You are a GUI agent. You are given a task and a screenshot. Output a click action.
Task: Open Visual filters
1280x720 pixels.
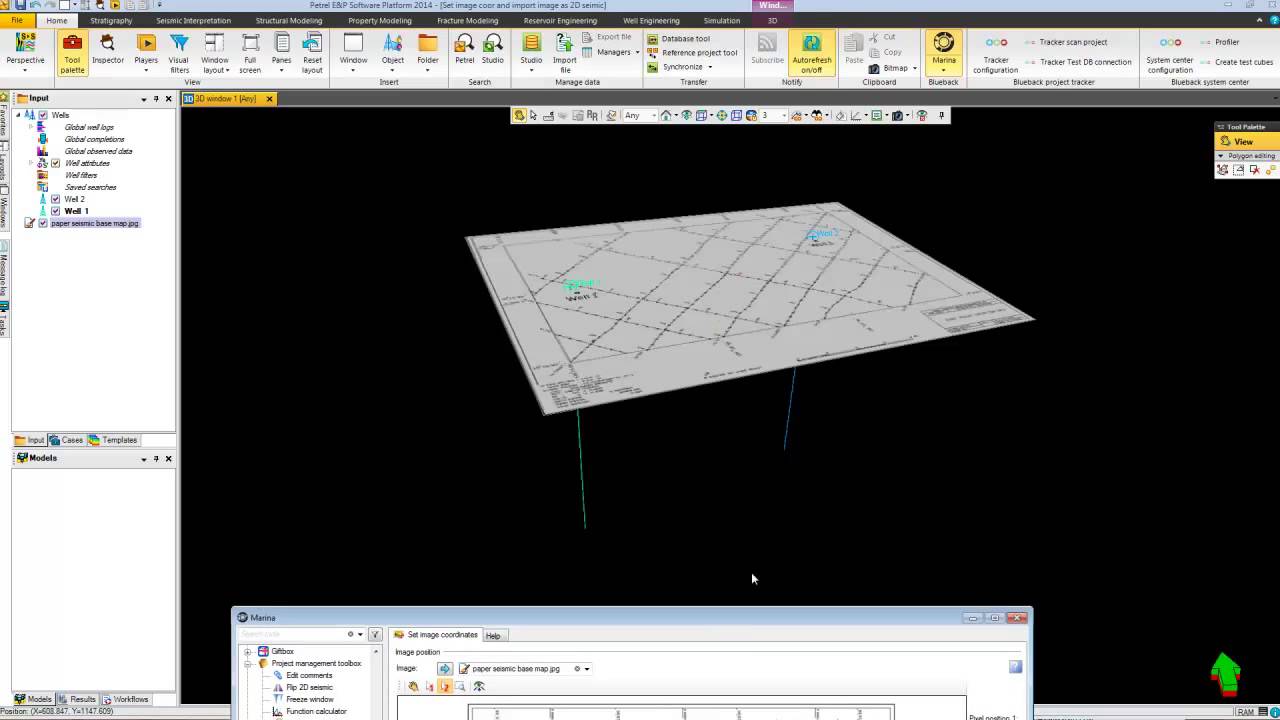tap(179, 54)
